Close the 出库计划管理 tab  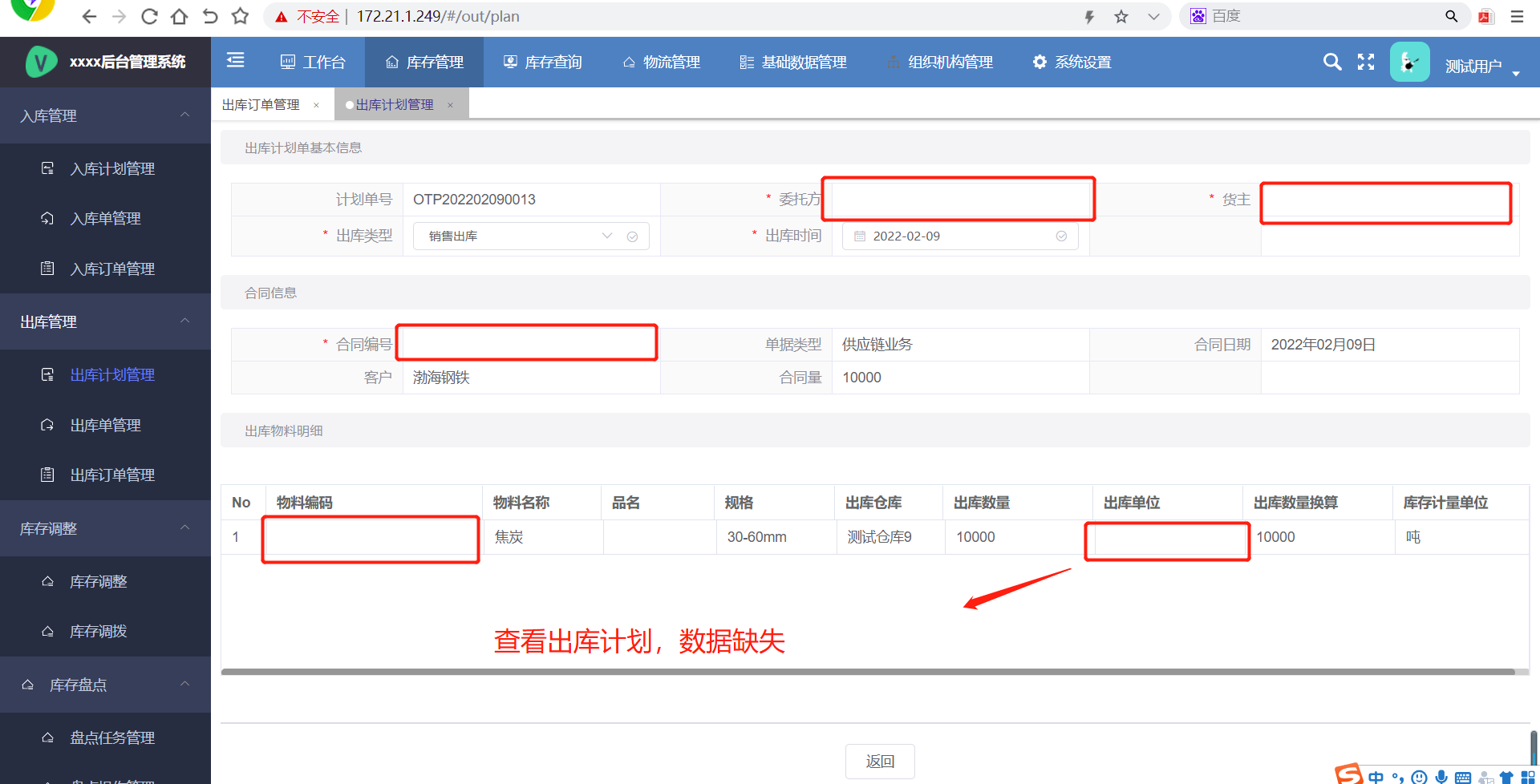[x=450, y=105]
